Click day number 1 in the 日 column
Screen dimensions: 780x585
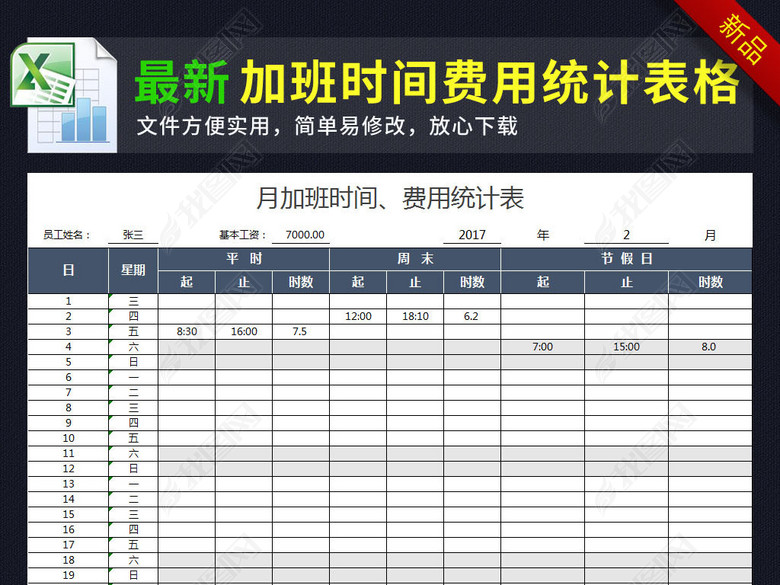68,301
